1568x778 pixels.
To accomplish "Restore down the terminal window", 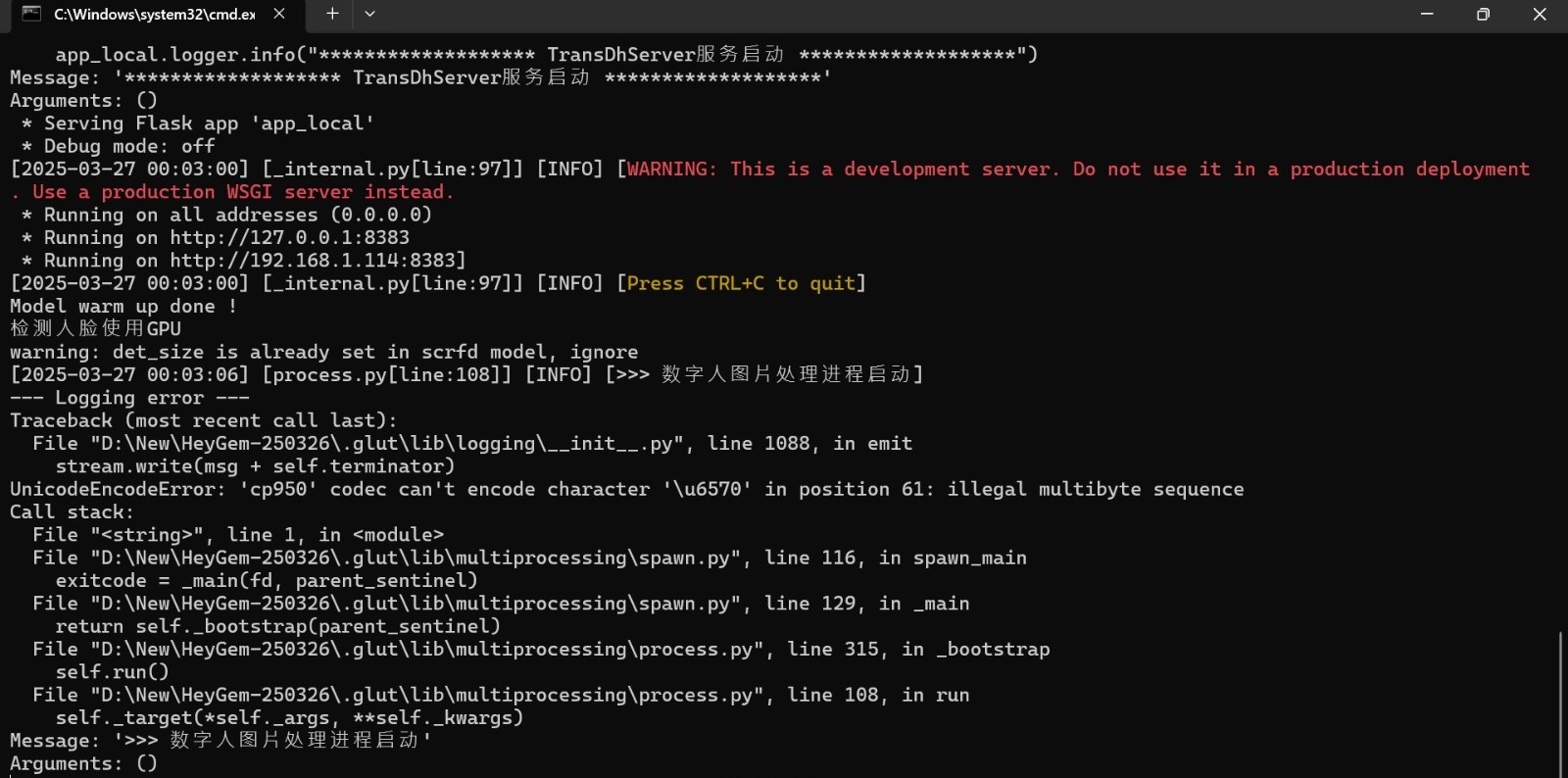I will pyautogui.click(x=1483, y=14).
